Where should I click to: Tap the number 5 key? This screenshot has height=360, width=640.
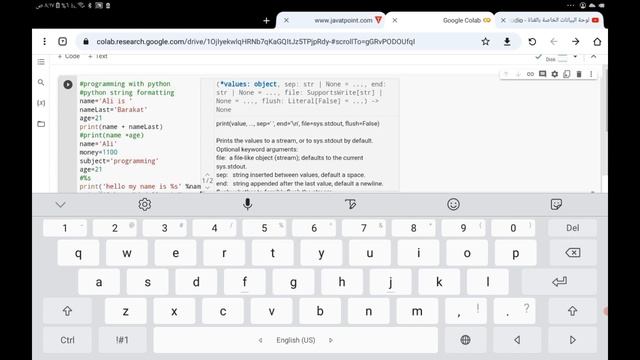coord(264,228)
